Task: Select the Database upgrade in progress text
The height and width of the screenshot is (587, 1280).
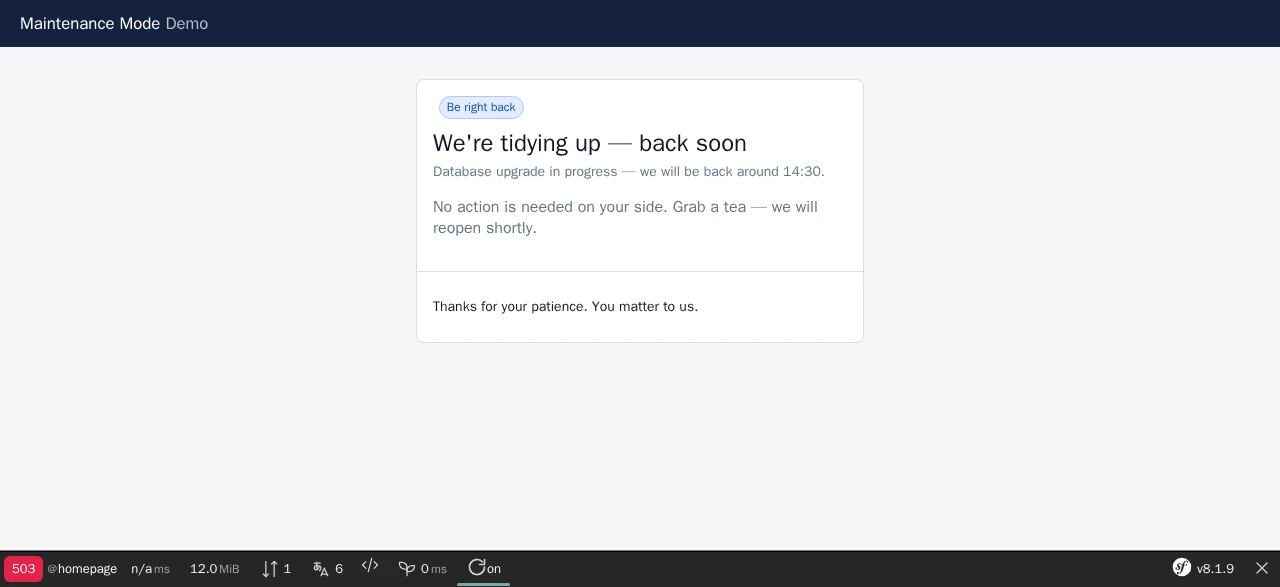Action: (629, 172)
